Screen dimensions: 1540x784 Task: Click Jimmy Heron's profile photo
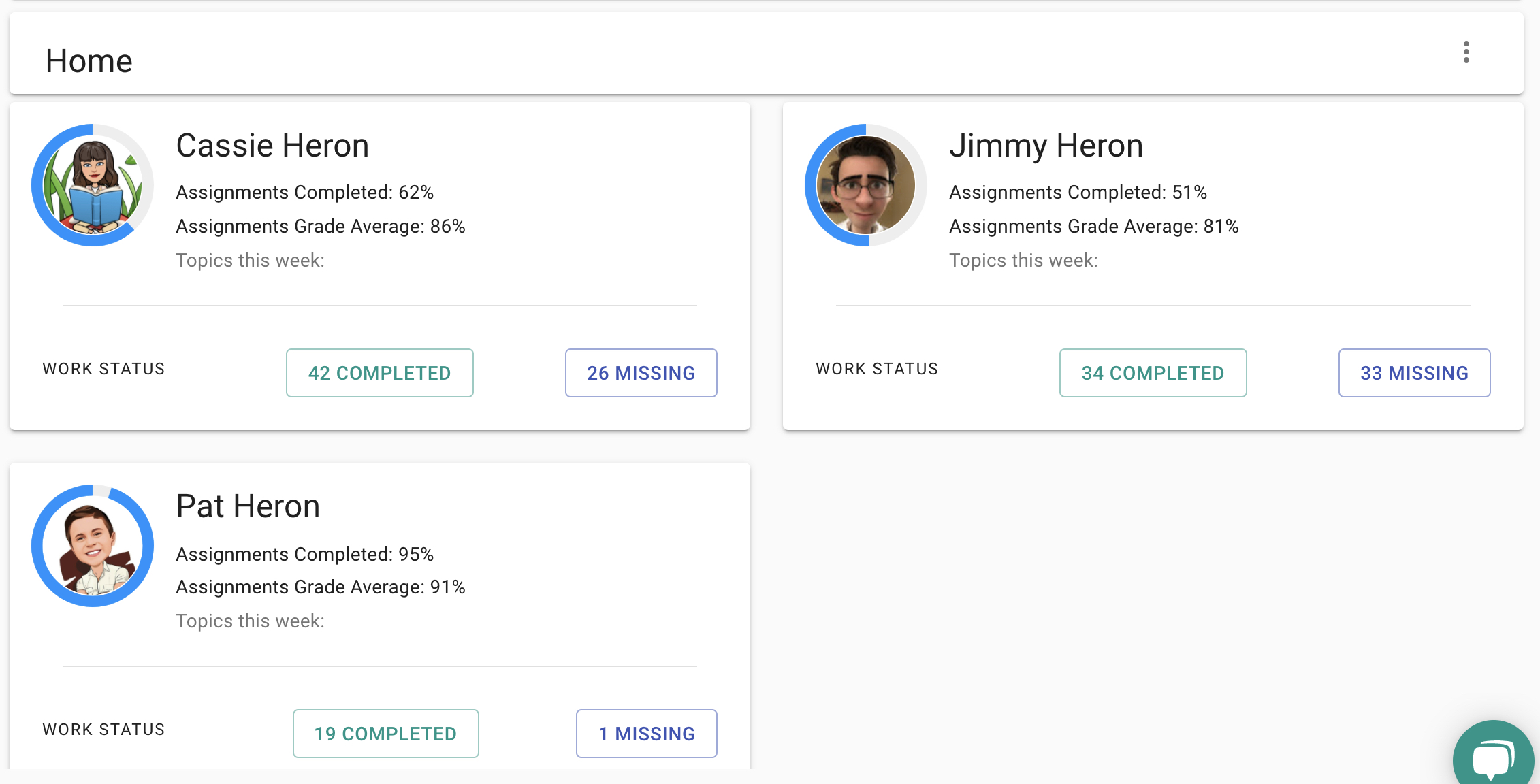(865, 184)
